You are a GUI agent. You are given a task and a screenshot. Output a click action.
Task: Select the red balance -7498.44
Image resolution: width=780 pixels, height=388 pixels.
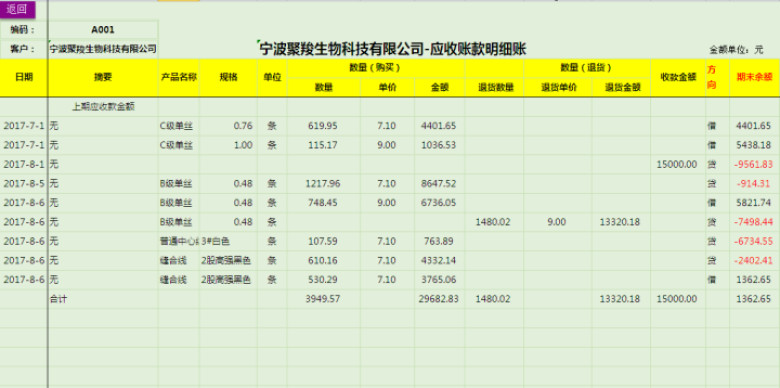coord(755,222)
